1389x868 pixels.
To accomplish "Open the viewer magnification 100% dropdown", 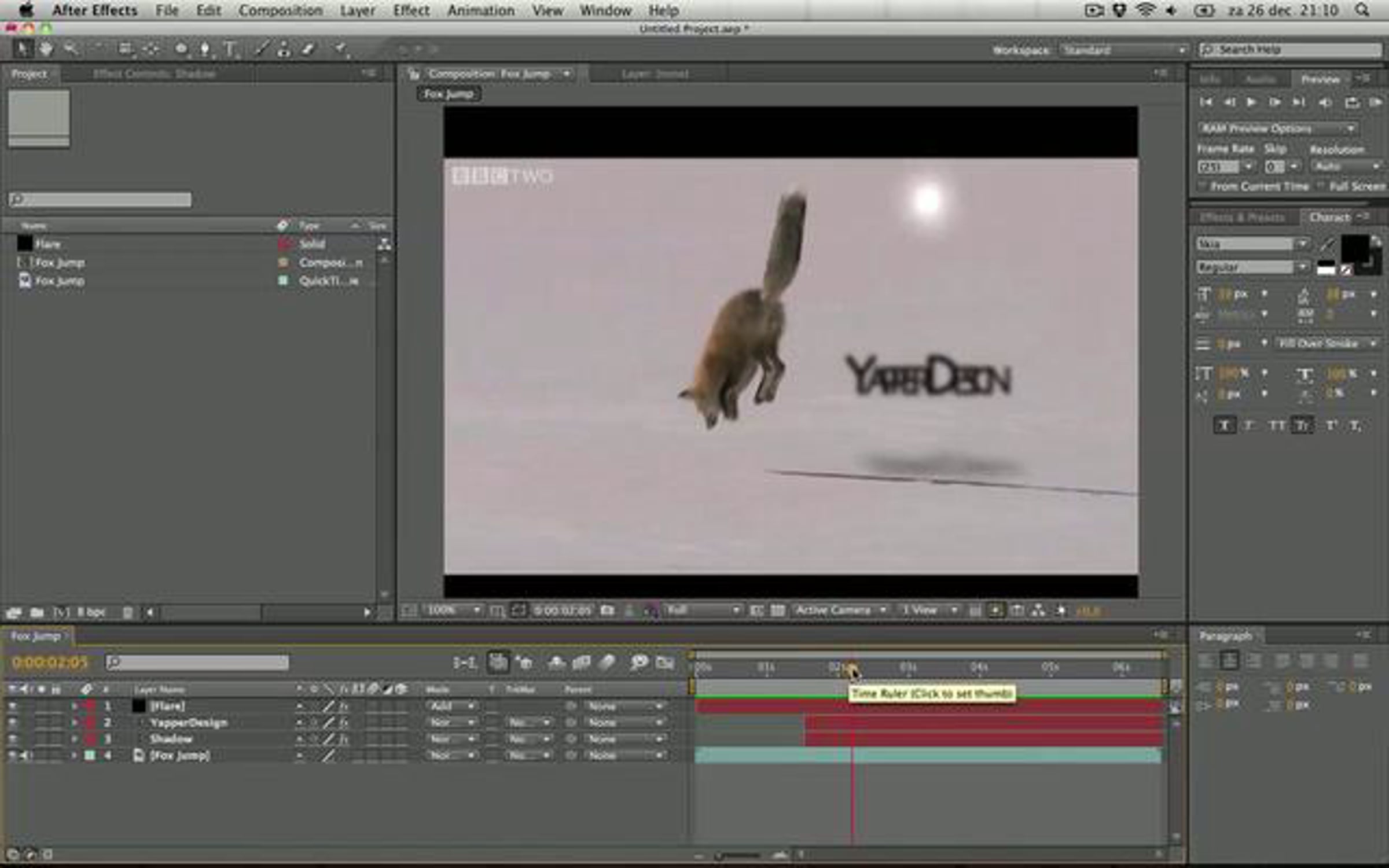I will click(453, 610).
